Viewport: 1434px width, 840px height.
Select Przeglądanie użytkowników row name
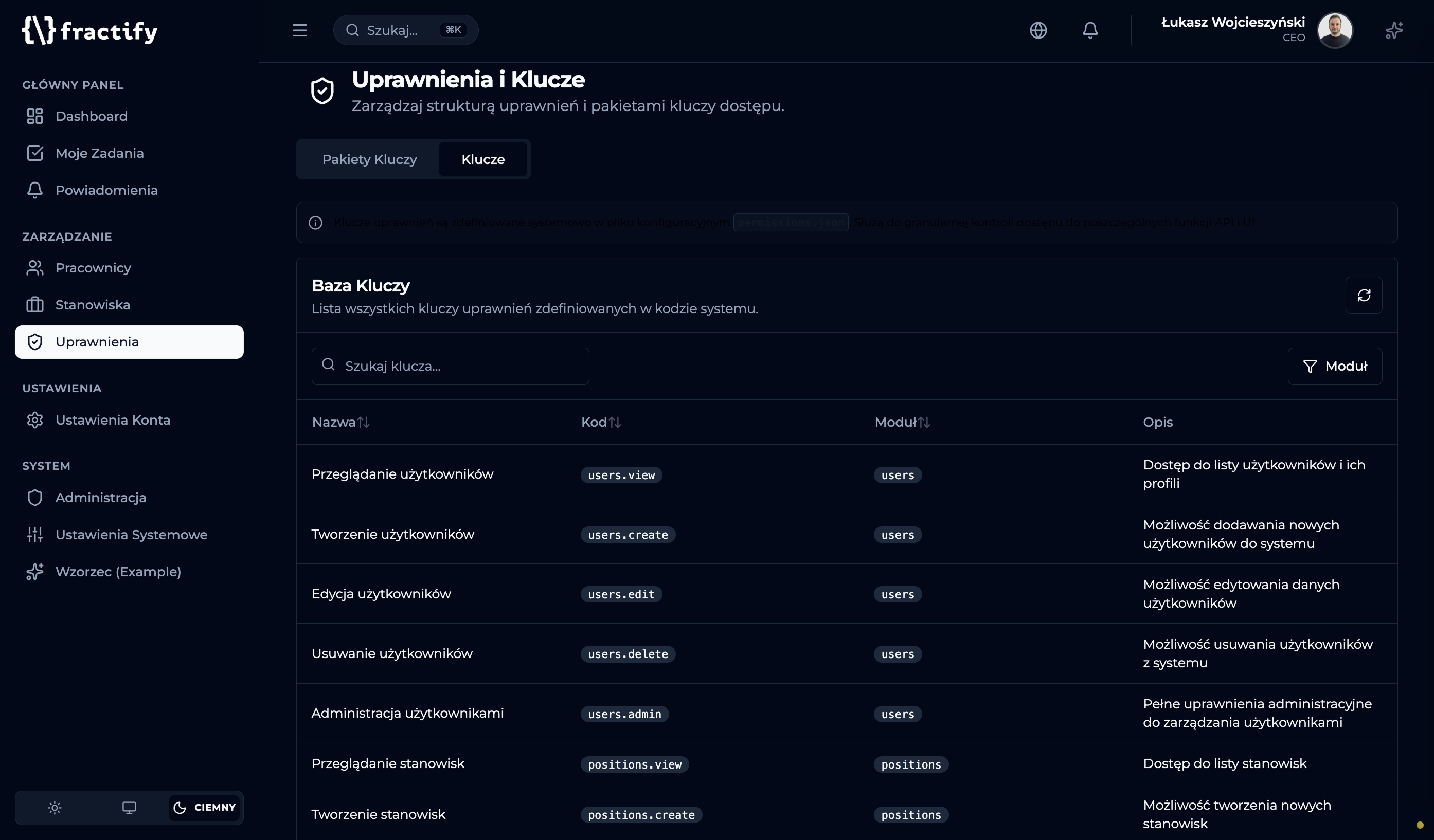(x=402, y=474)
